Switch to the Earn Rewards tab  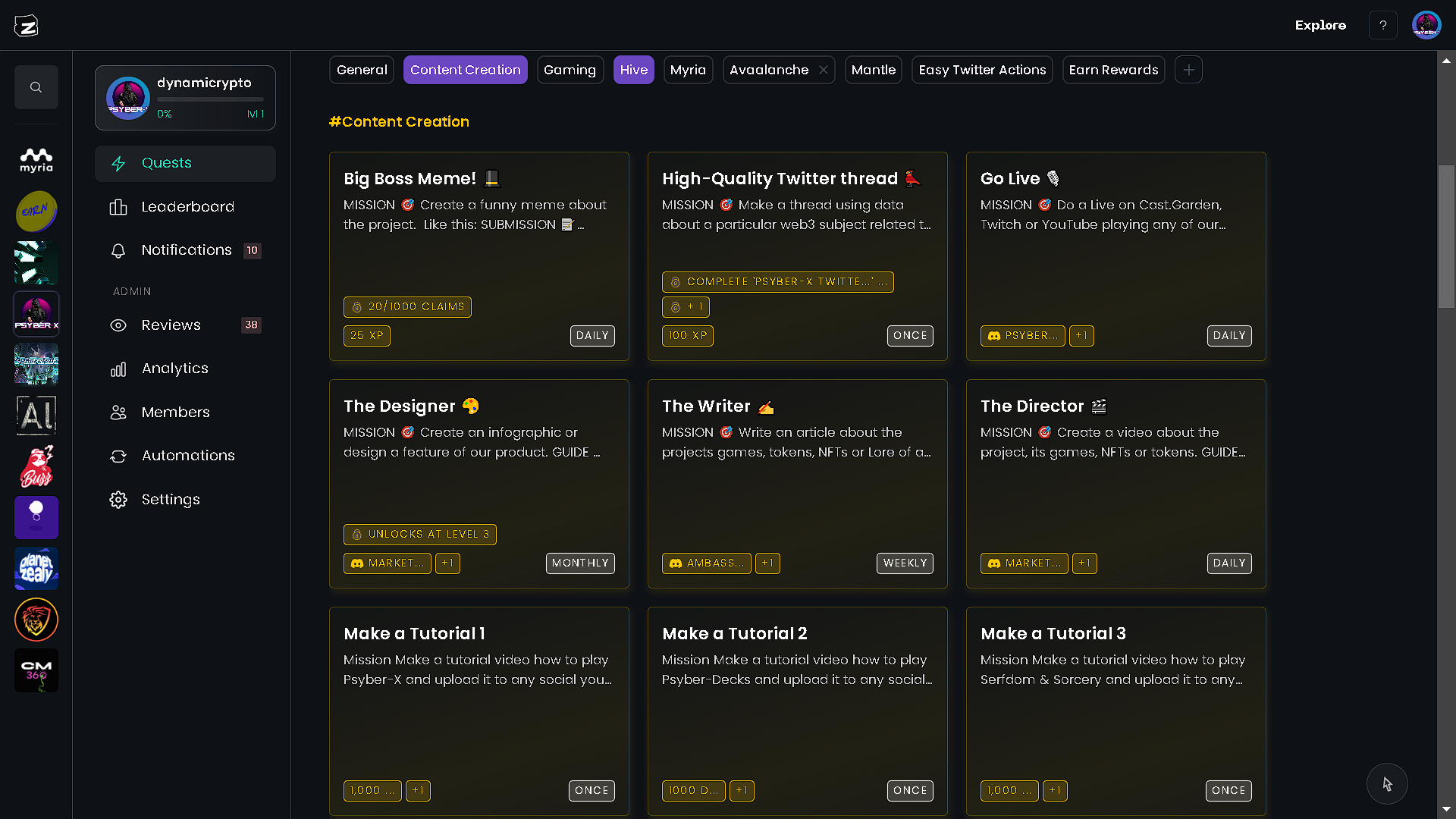(x=1113, y=70)
